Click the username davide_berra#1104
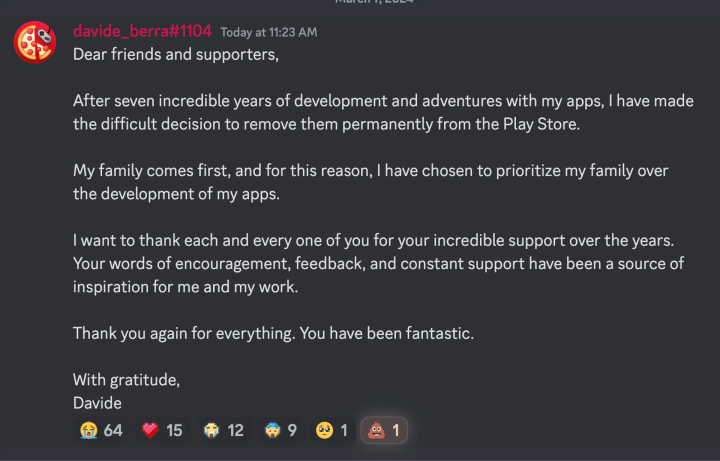This screenshot has width=720, height=461. tap(142, 31)
